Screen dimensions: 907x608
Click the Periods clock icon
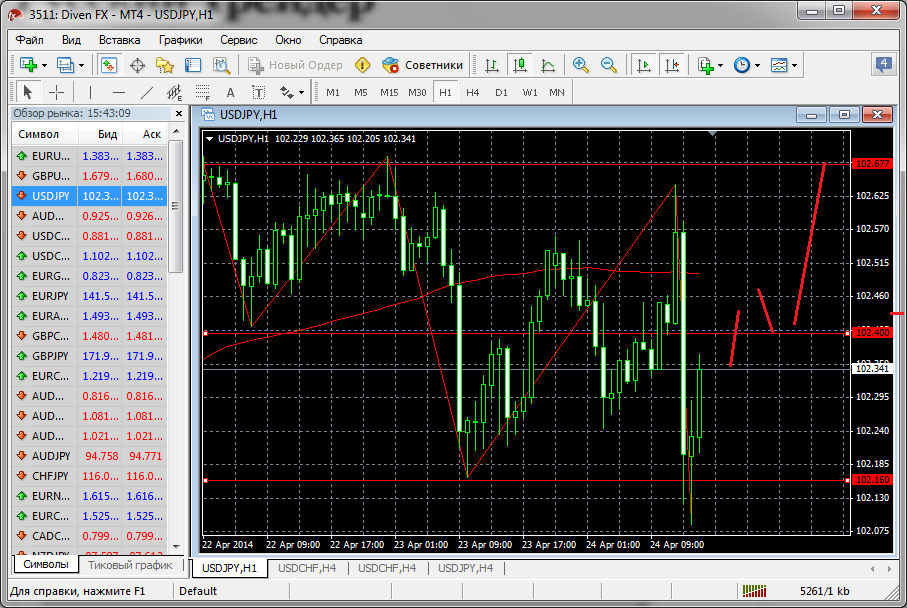tap(742, 65)
